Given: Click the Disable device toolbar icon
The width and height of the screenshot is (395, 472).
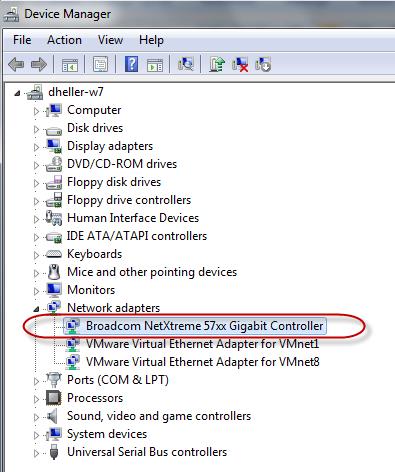Looking at the screenshot, I should click(263, 64).
